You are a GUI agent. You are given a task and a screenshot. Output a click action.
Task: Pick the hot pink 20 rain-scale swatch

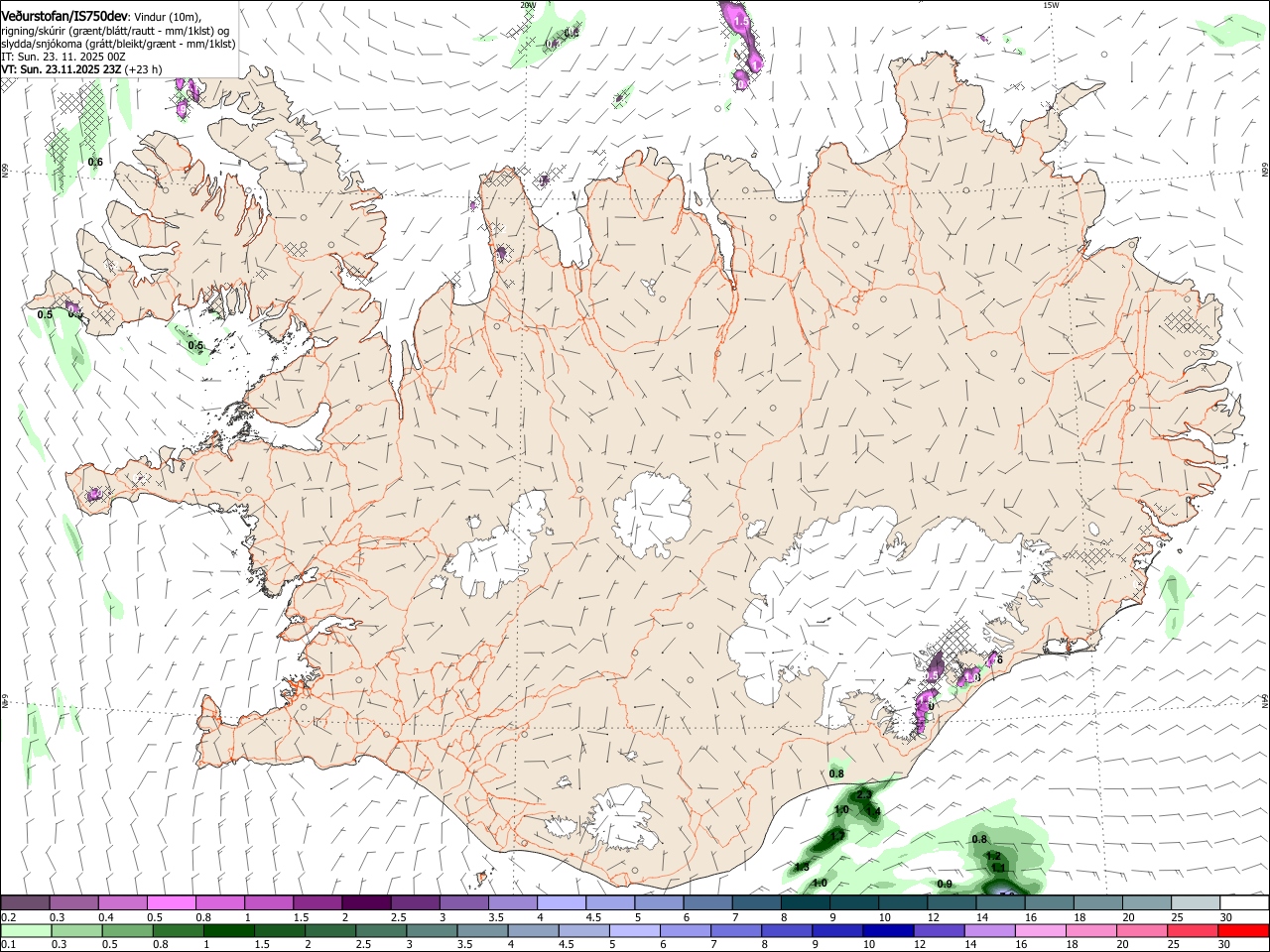[x=1142, y=930]
